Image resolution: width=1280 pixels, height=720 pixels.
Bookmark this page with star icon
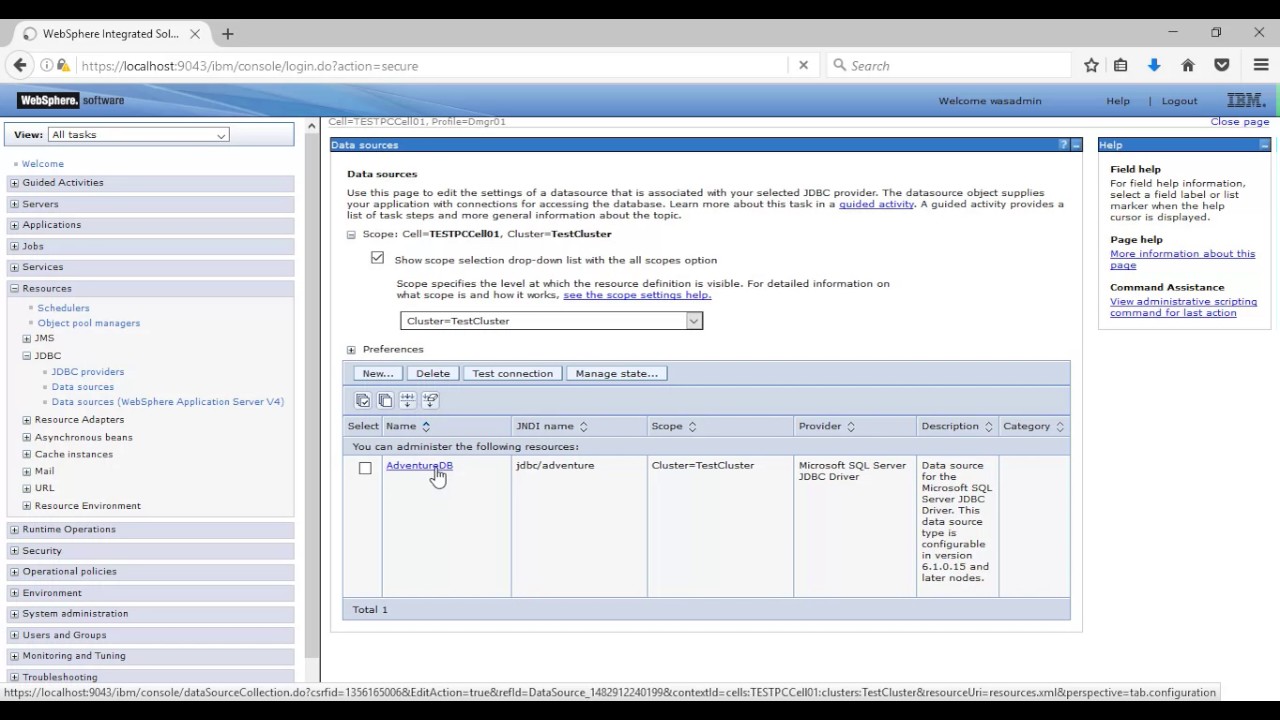[x=1091, y=65]
